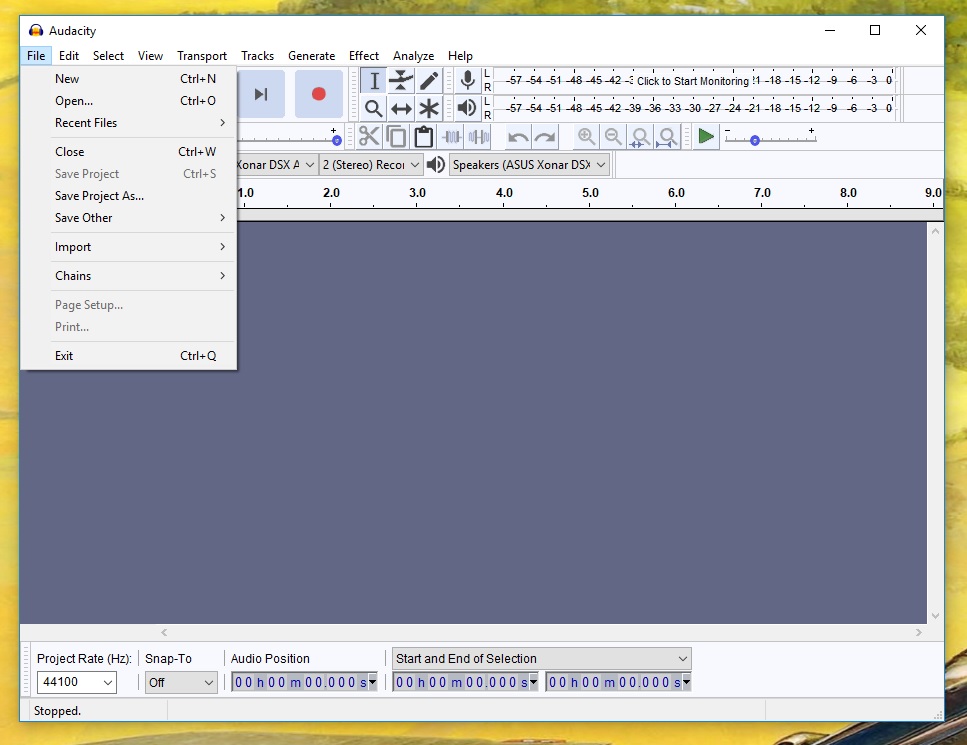967x745 pixels.
Task: Click the Silence audio icon
Action: [479, 136]
